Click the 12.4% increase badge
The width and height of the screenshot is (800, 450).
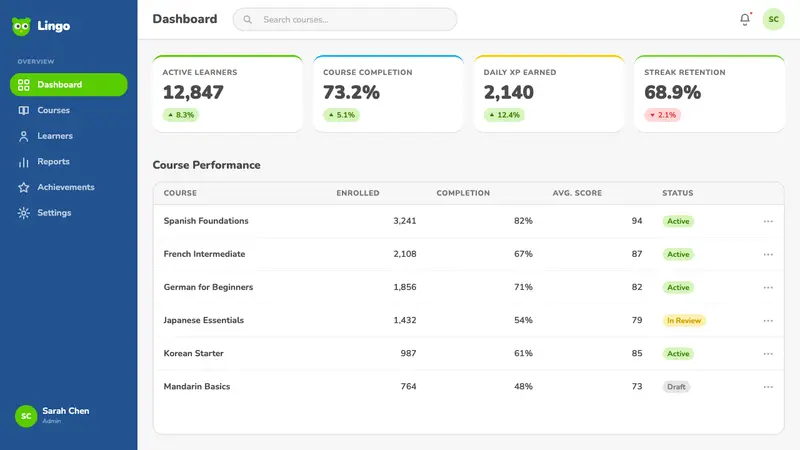point(504,115)
